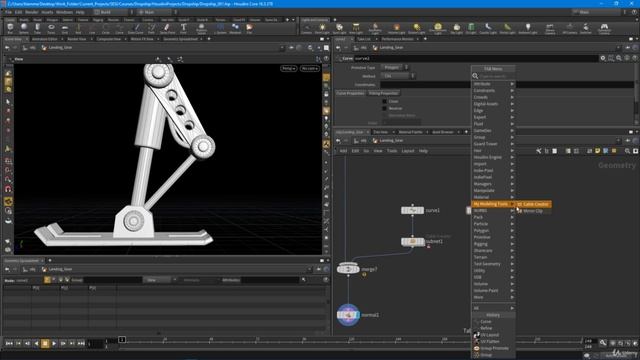The height and width of the screenshot is (360, 640).
Task: Click the Gamepad Camera shelf icon
Action: (604, 28)
